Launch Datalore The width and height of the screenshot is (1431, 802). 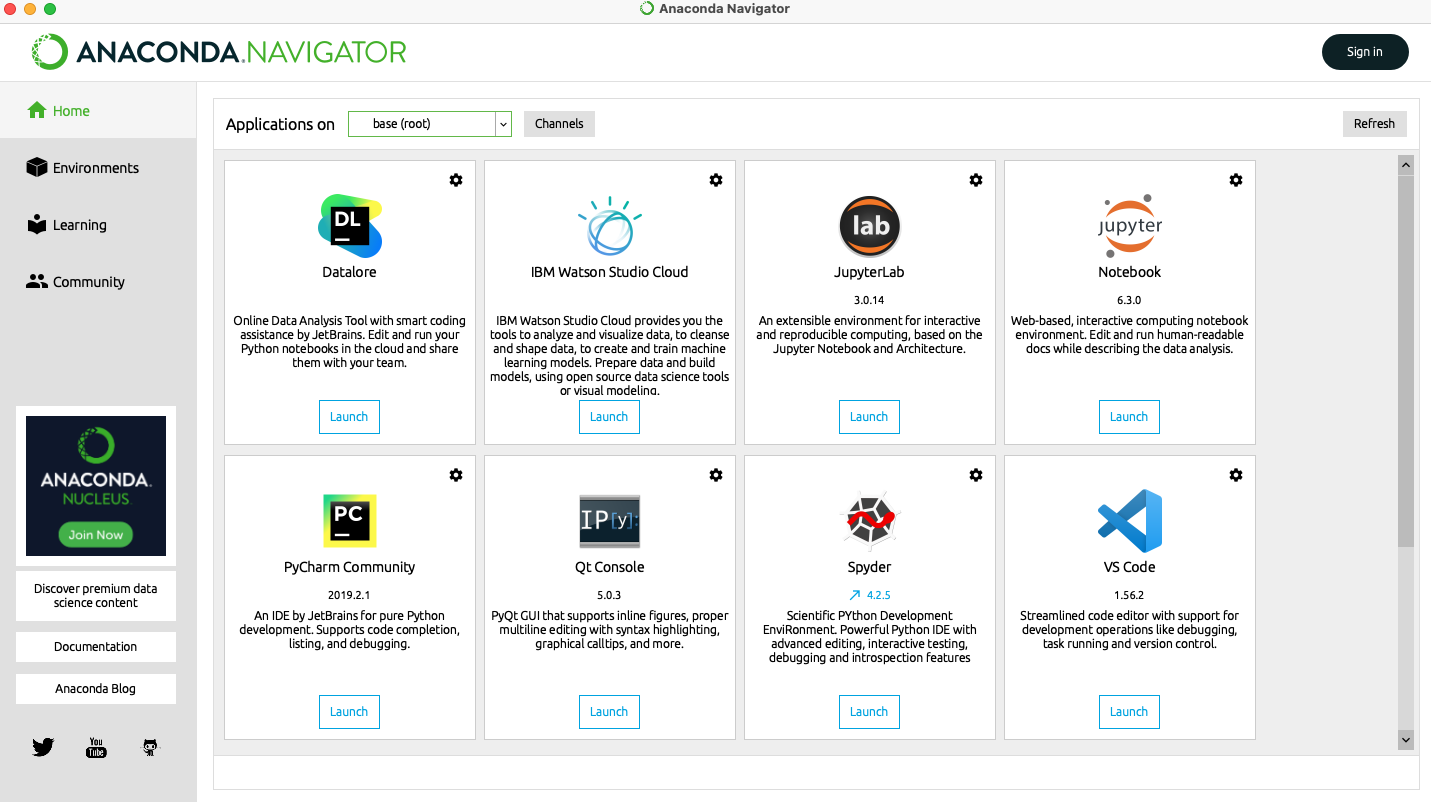point(349,417)
